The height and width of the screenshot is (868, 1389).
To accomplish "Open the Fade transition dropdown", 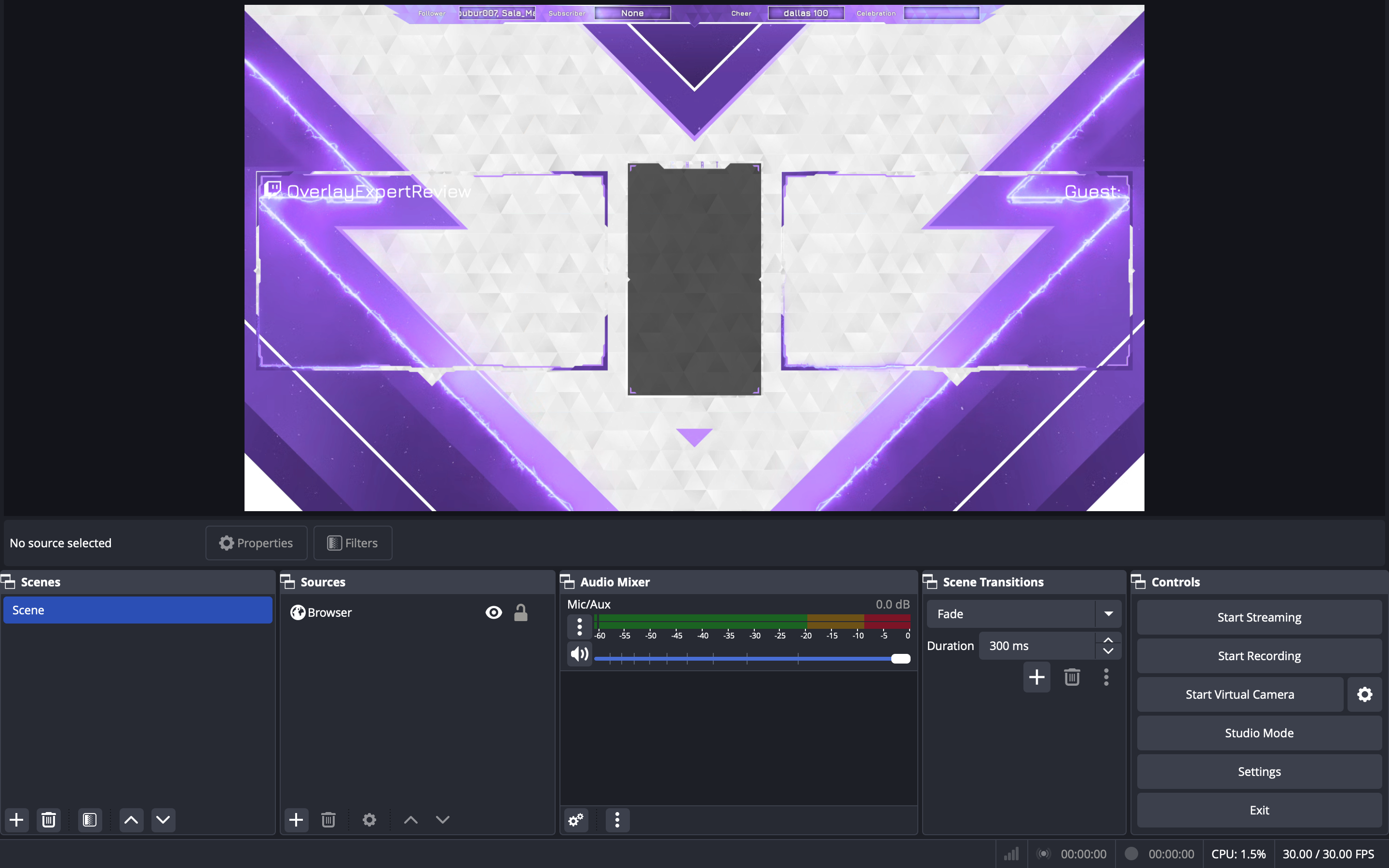I will 1108,614.
